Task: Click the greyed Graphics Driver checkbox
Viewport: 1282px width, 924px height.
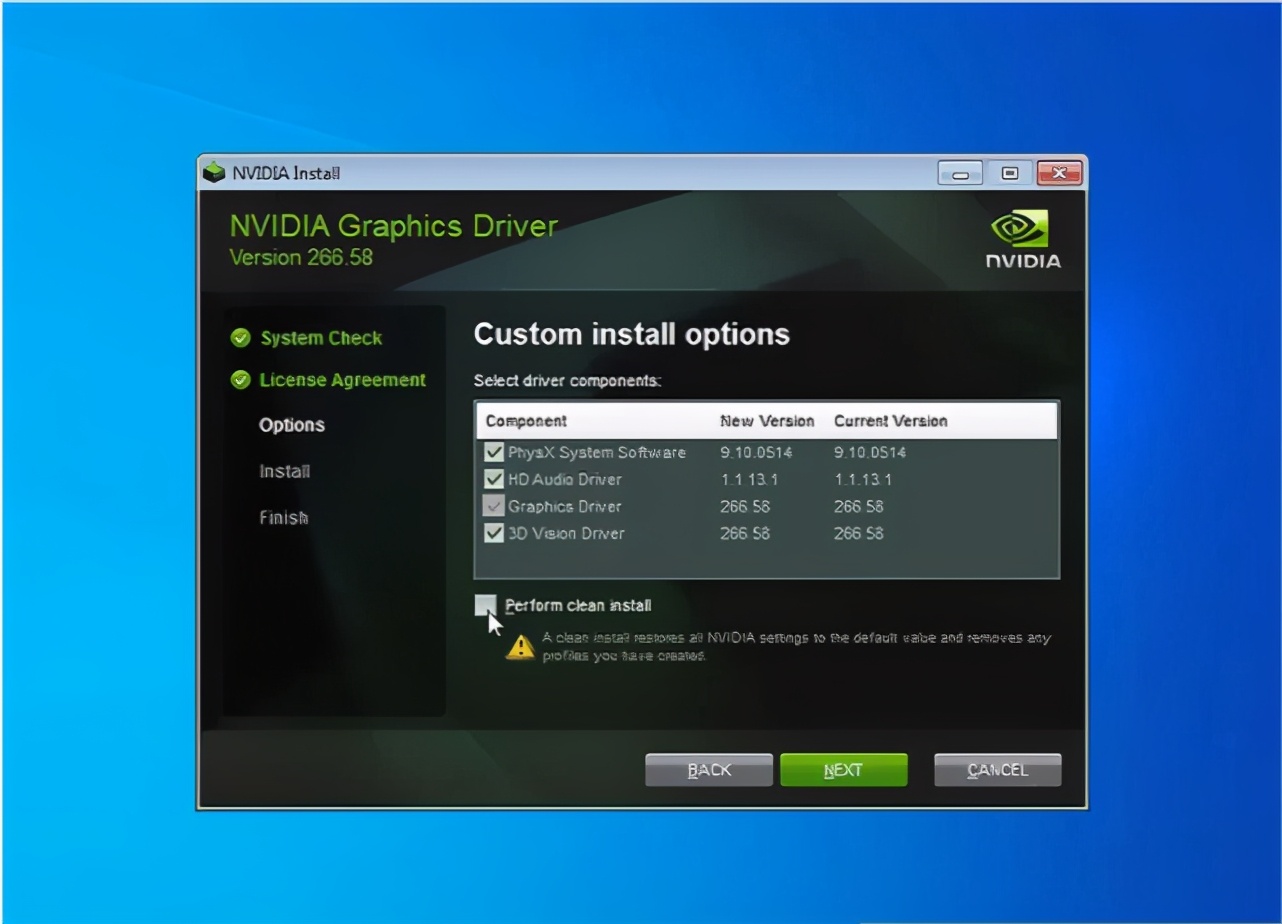Action: point(493,506)
